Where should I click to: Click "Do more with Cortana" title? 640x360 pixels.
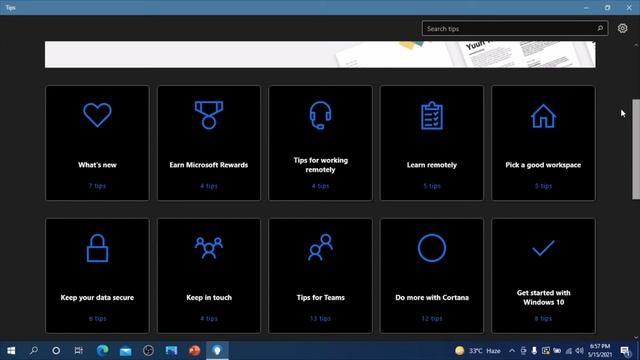click(431, 298)
